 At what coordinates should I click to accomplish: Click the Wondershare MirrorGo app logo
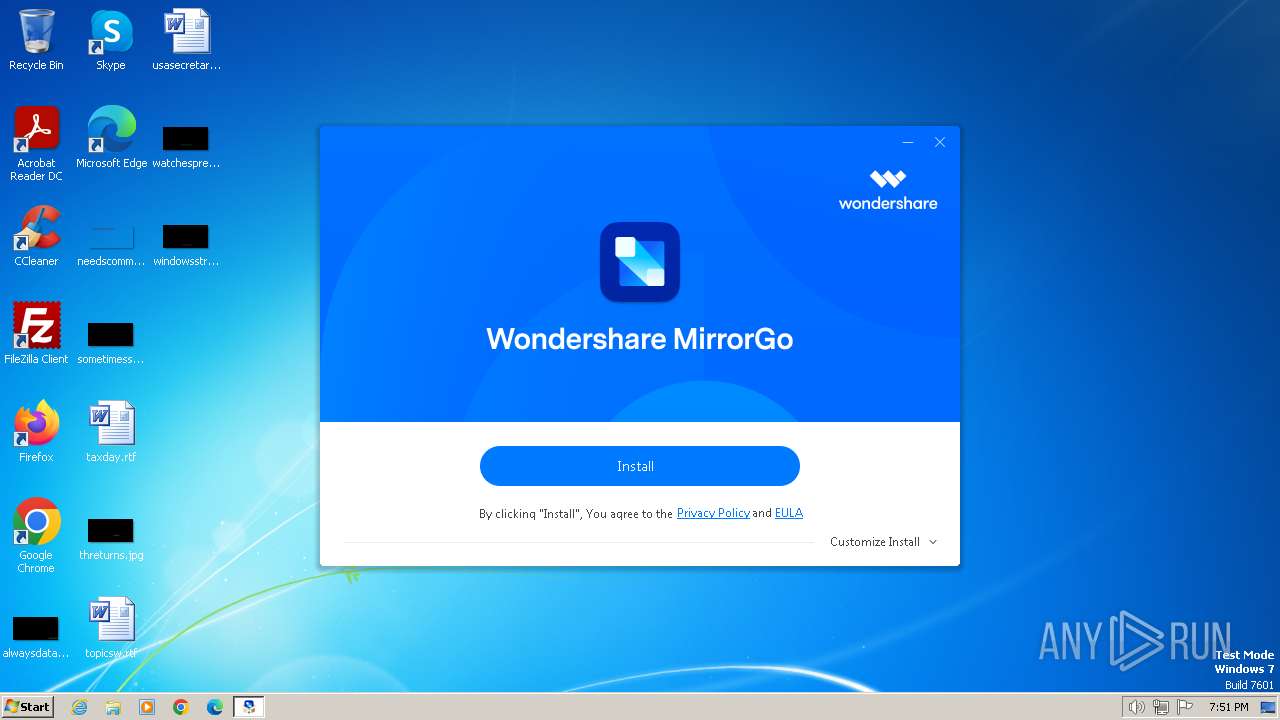click(640, 262)
